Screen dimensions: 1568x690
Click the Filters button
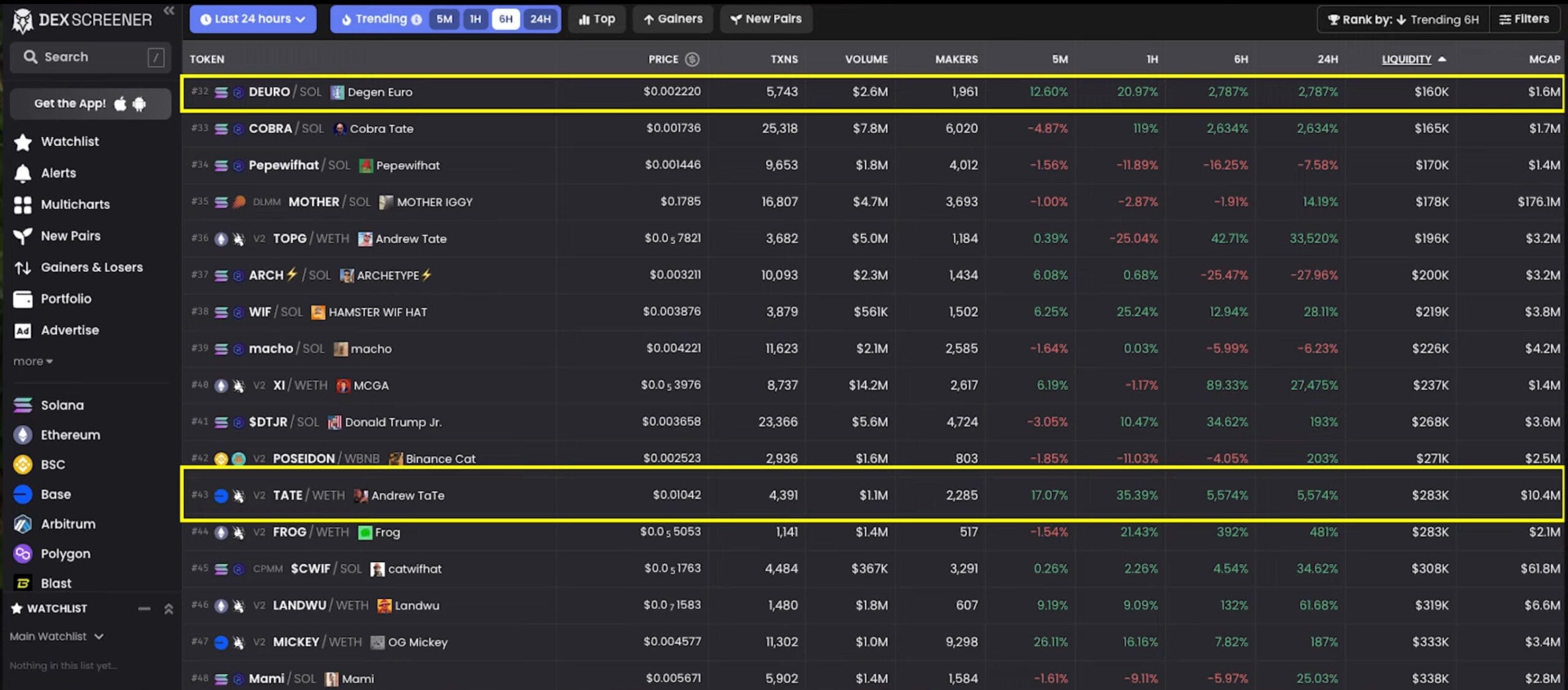[x=1524, y=19]
